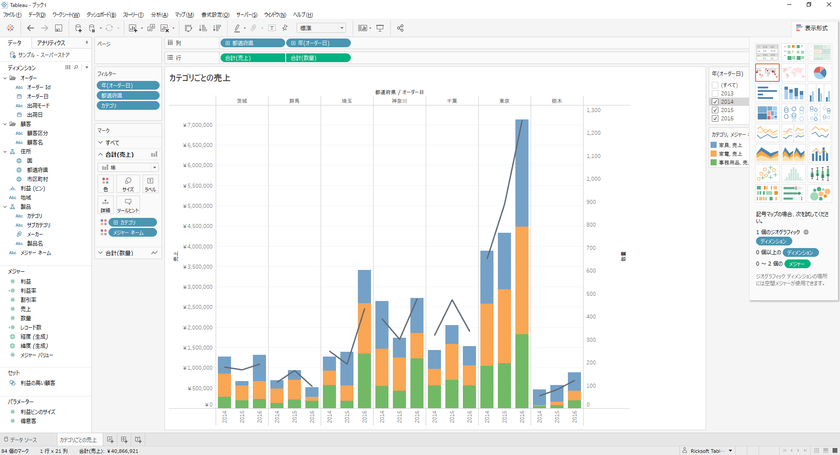This screenshot has width=840, height=455.
Task: Click the orange 家電, 売上 legend swatch
Action: (x=714, y=153)
